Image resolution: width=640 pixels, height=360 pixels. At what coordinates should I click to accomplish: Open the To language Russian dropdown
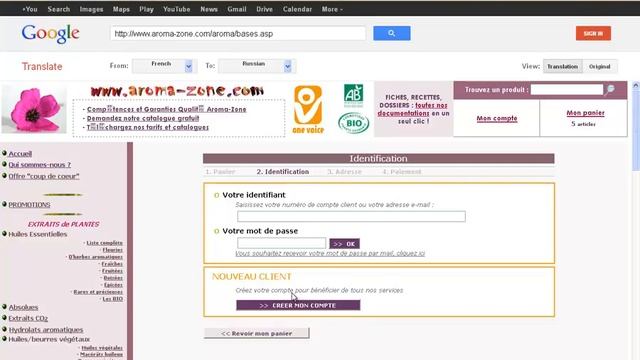coord(257,66)
